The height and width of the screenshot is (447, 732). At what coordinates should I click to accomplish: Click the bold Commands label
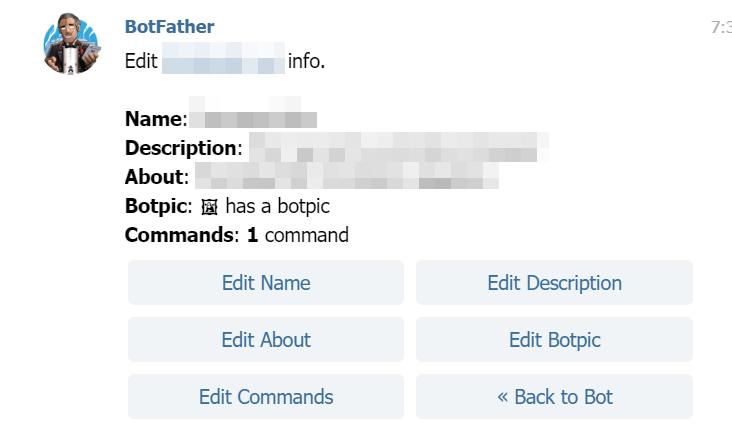tap(179, 236)
